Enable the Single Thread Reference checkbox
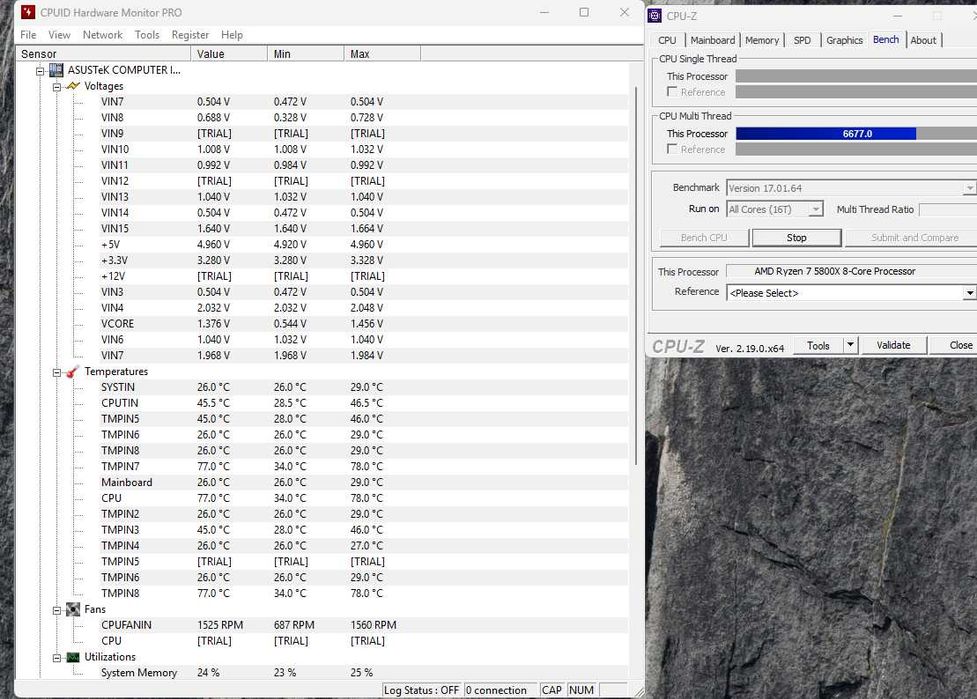Image resolution: width=977 pixels, height=699 pixels. click(x=673, y=92)
